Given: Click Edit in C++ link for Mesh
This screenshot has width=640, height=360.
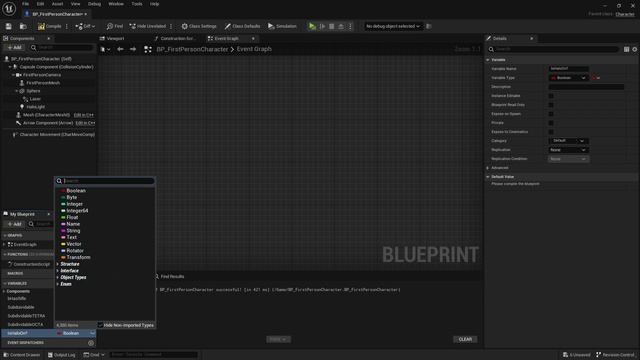Looking at the screenshot, I should [x=84, y=115].
